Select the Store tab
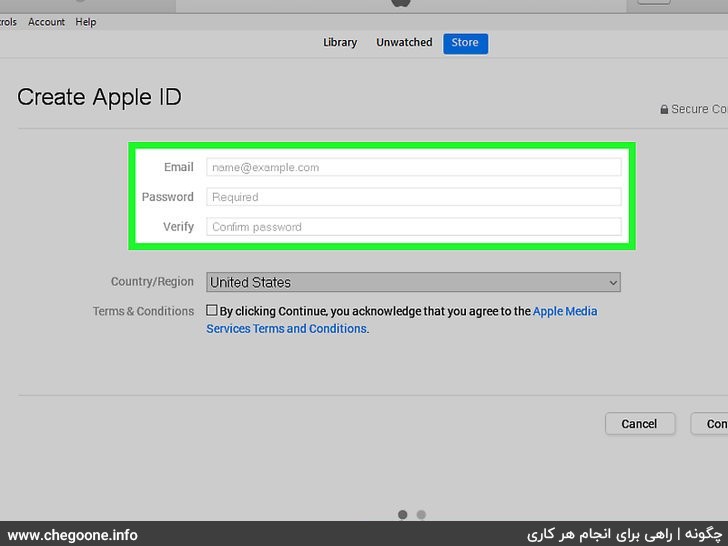Image resolution: width=728 pixels, height=546 pixels. [x=465, y=43]
